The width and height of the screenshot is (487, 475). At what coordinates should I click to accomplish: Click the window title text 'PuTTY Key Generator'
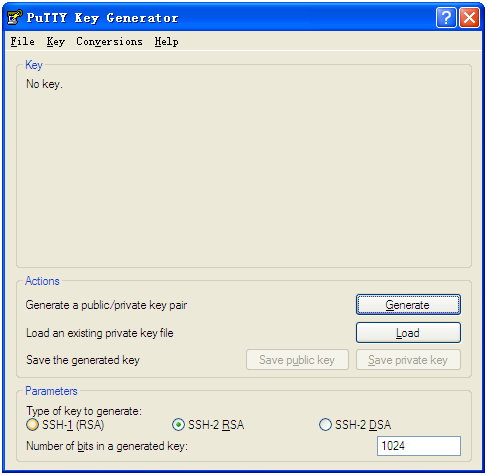[x=102, y=18]
